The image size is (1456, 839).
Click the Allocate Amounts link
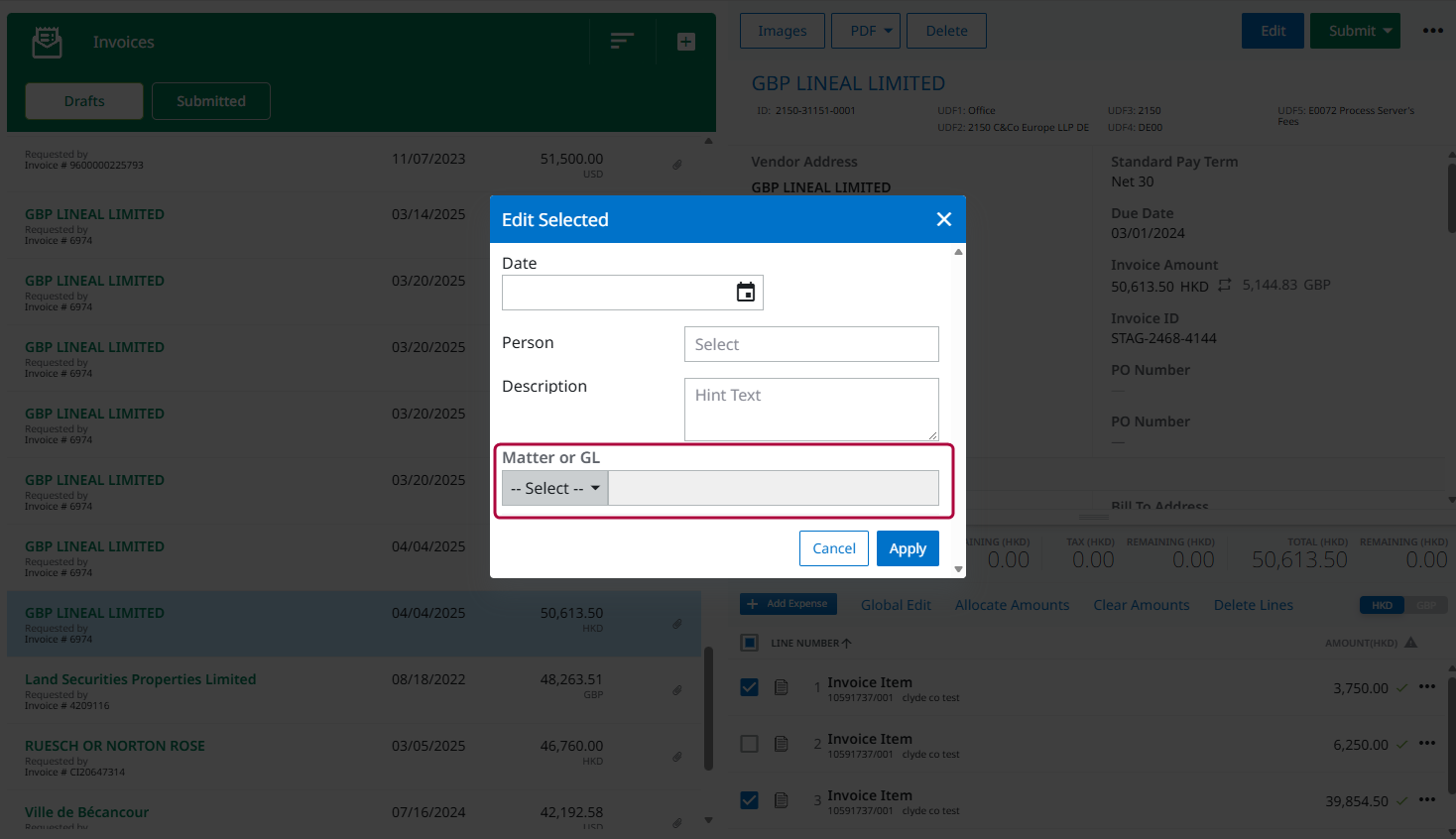[x=1012, y=605]
